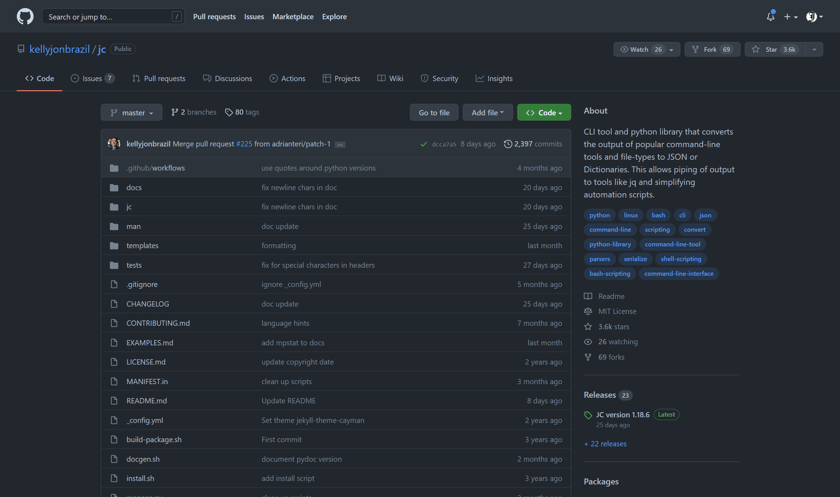Open the notifications bell

coord(770,17)
